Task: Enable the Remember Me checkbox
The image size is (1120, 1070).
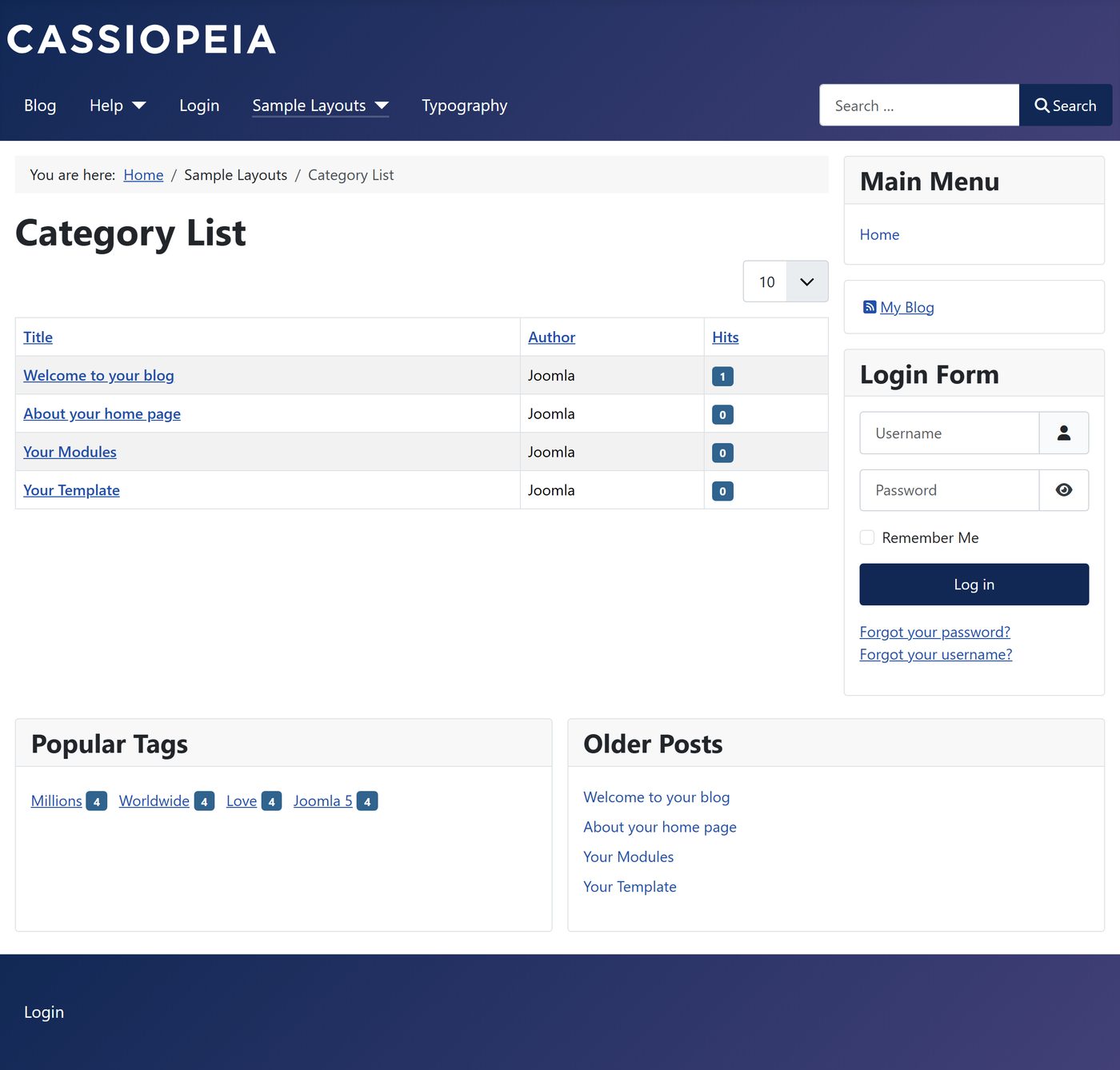Action: coord(867,537)
